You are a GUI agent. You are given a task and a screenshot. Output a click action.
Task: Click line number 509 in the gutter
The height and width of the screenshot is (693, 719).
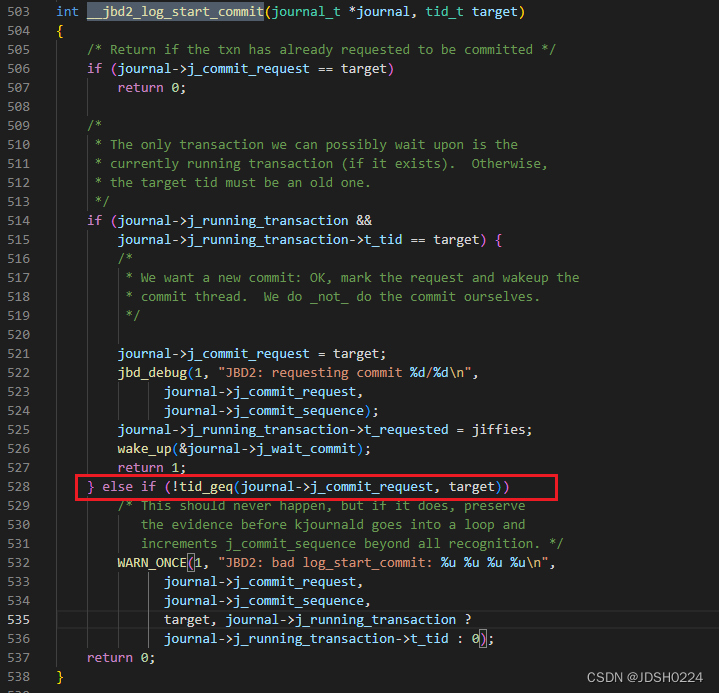tap(18, 126)
